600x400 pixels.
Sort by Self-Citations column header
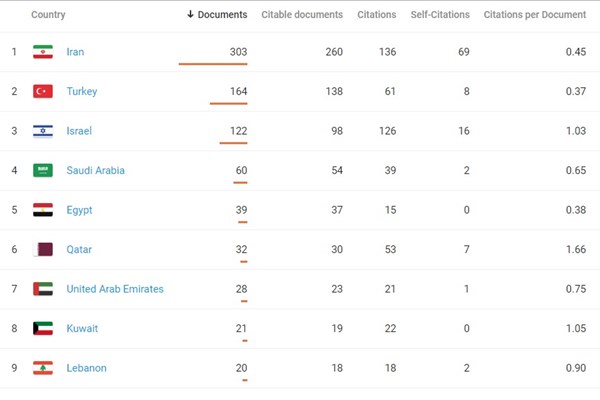pyautogui.click(x=440, y=15)
